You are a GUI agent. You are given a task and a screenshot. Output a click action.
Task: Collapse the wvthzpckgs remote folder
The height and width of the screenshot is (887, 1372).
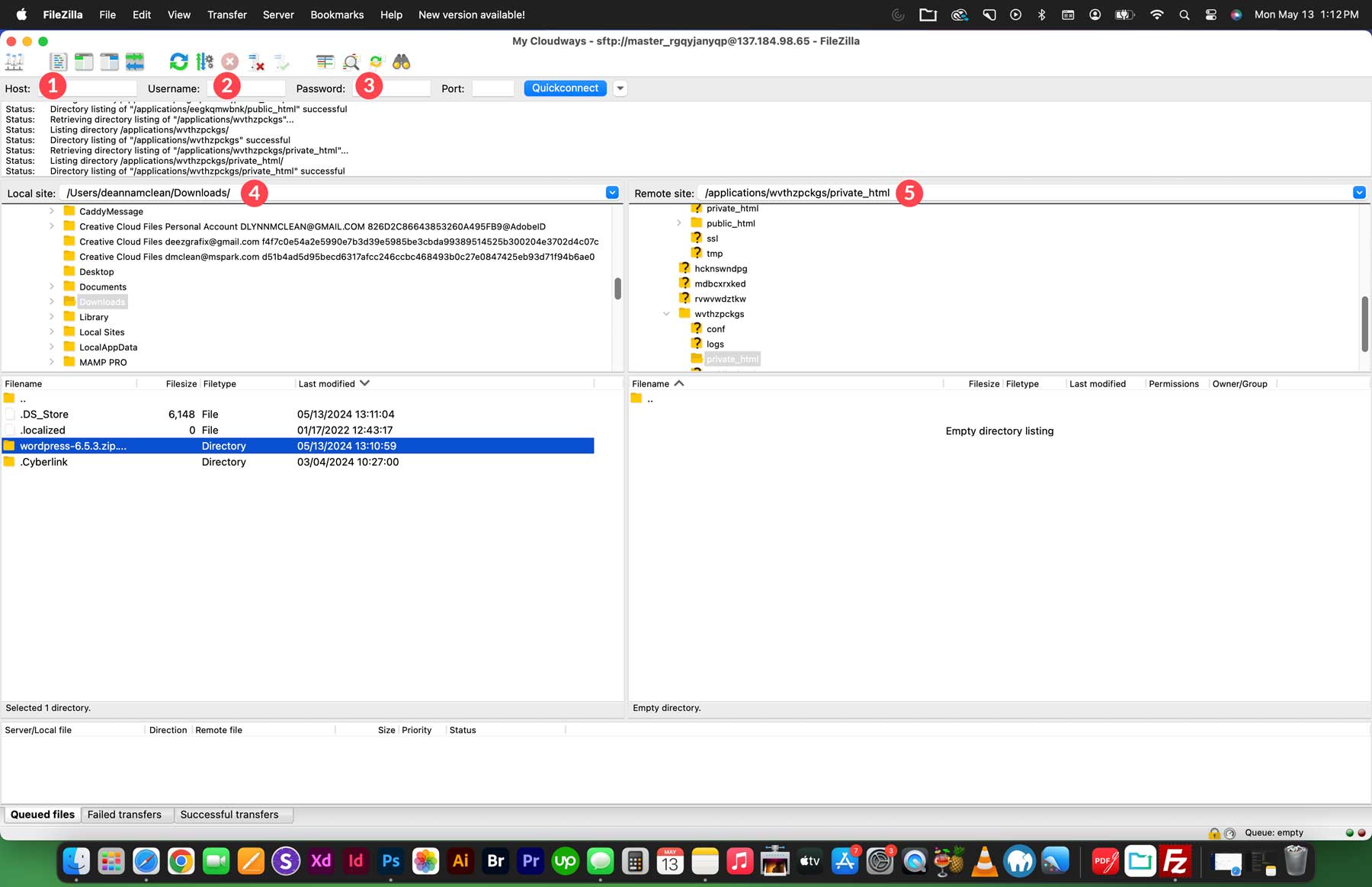(665, 313)
